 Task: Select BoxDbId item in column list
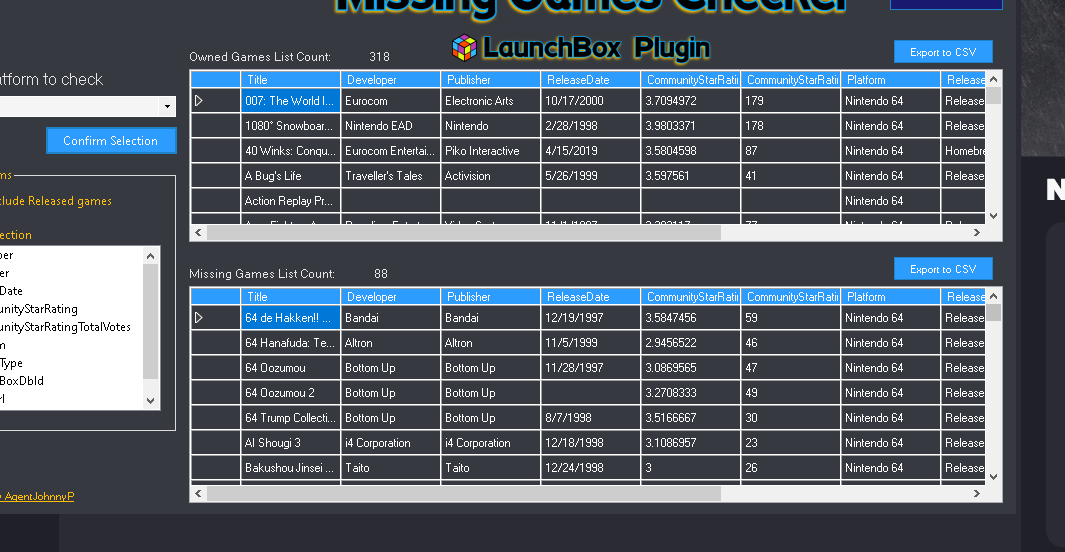click(x=22, y=381)
